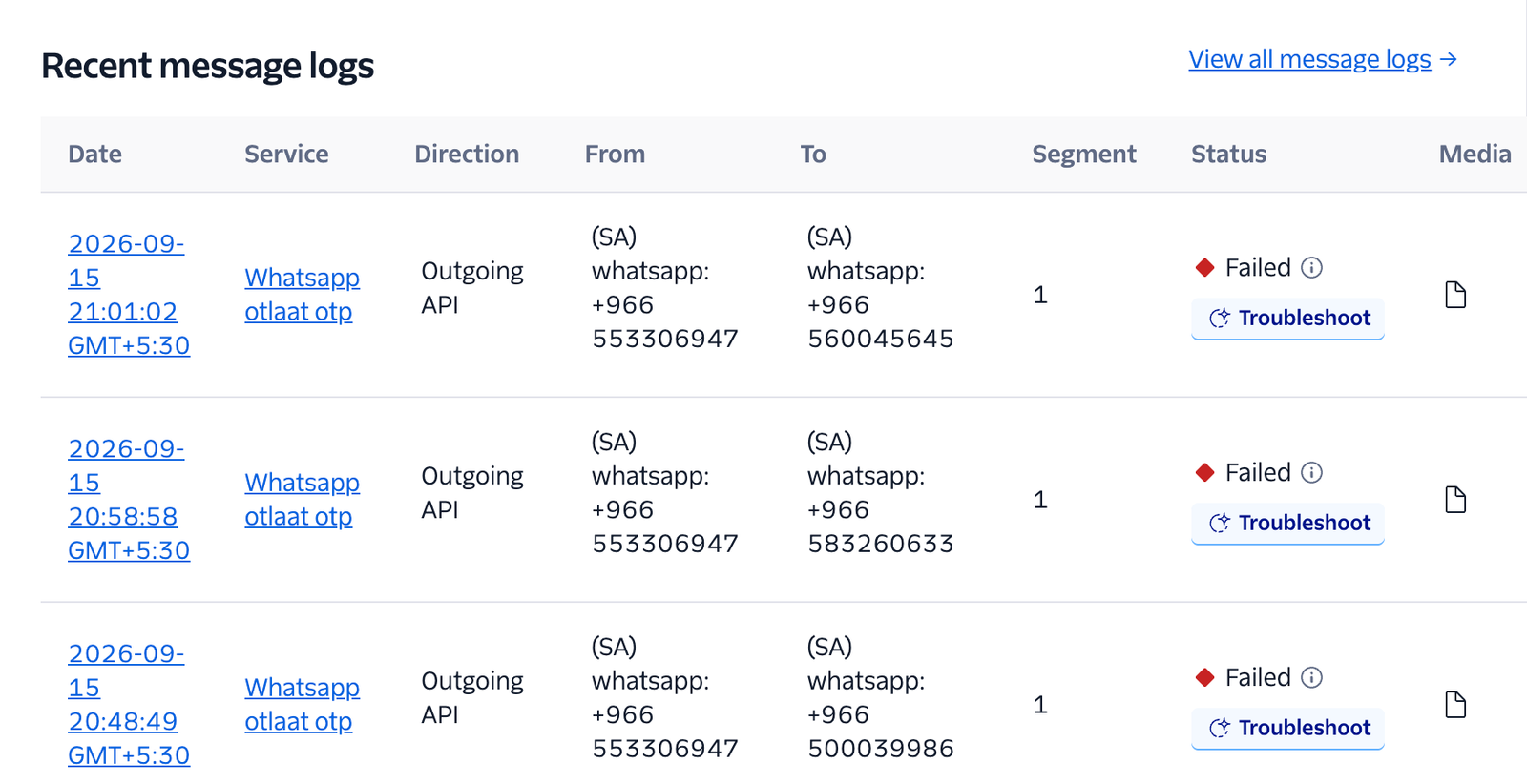
Task: Click info icon beside third Failed status
Action: 1312,678
